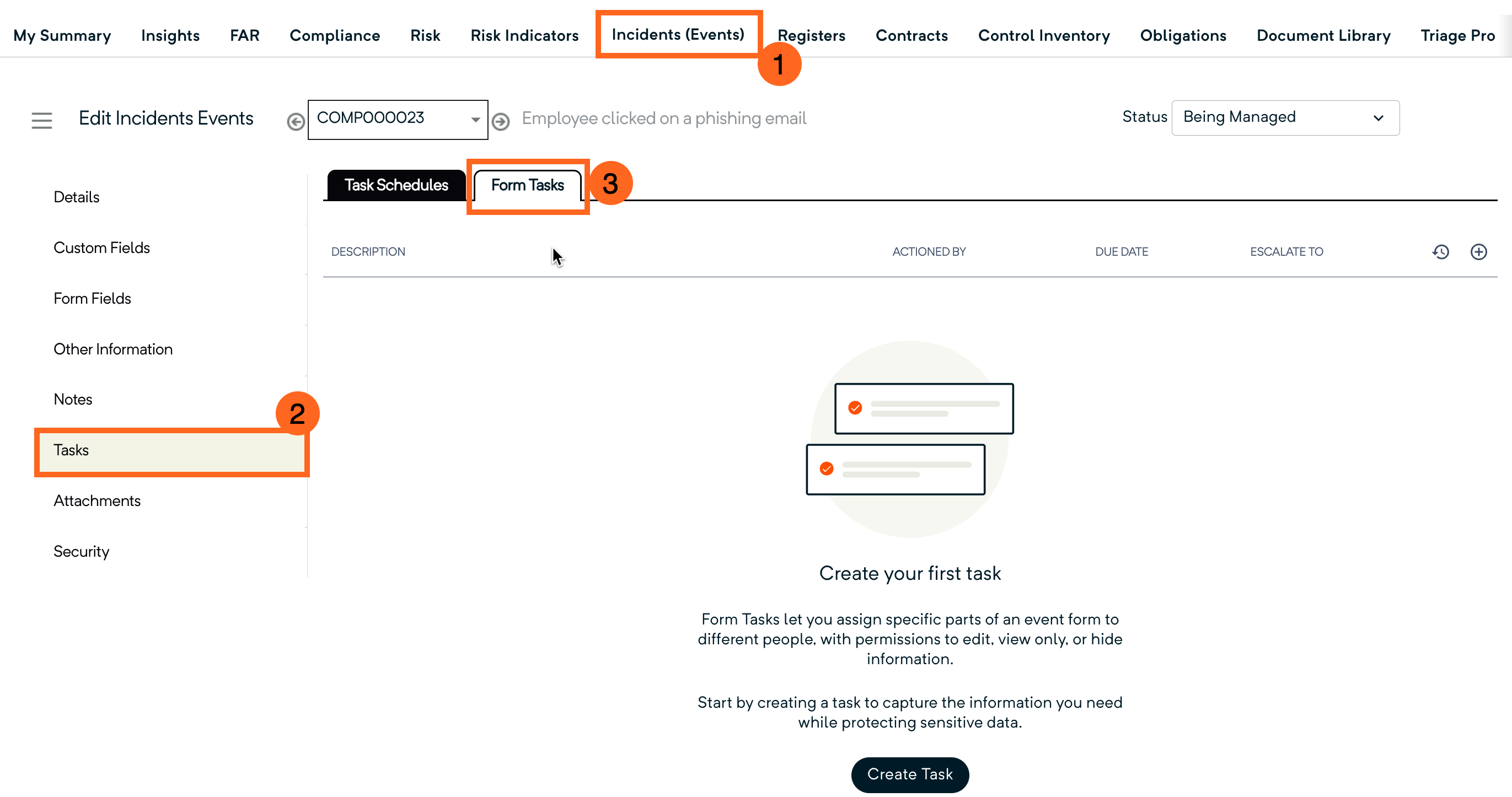Viewport: 1512px width, 797px height.
Task: Open the Security section
Action: 81,551
